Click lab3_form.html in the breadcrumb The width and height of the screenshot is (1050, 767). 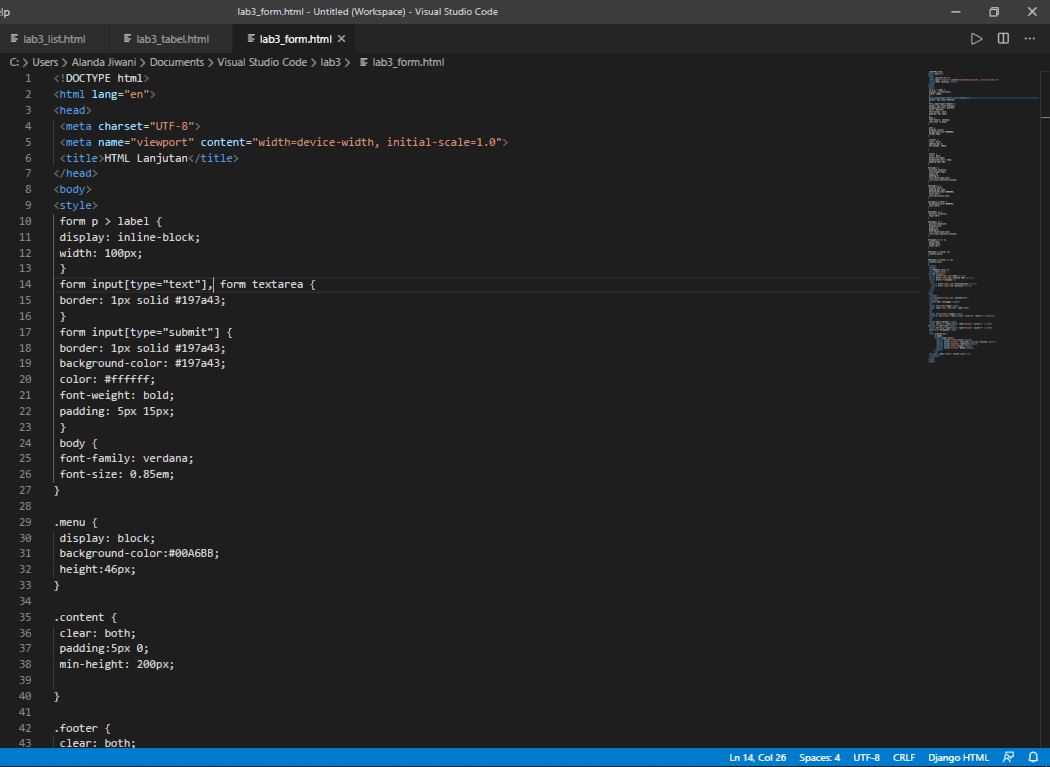[402, 62]
